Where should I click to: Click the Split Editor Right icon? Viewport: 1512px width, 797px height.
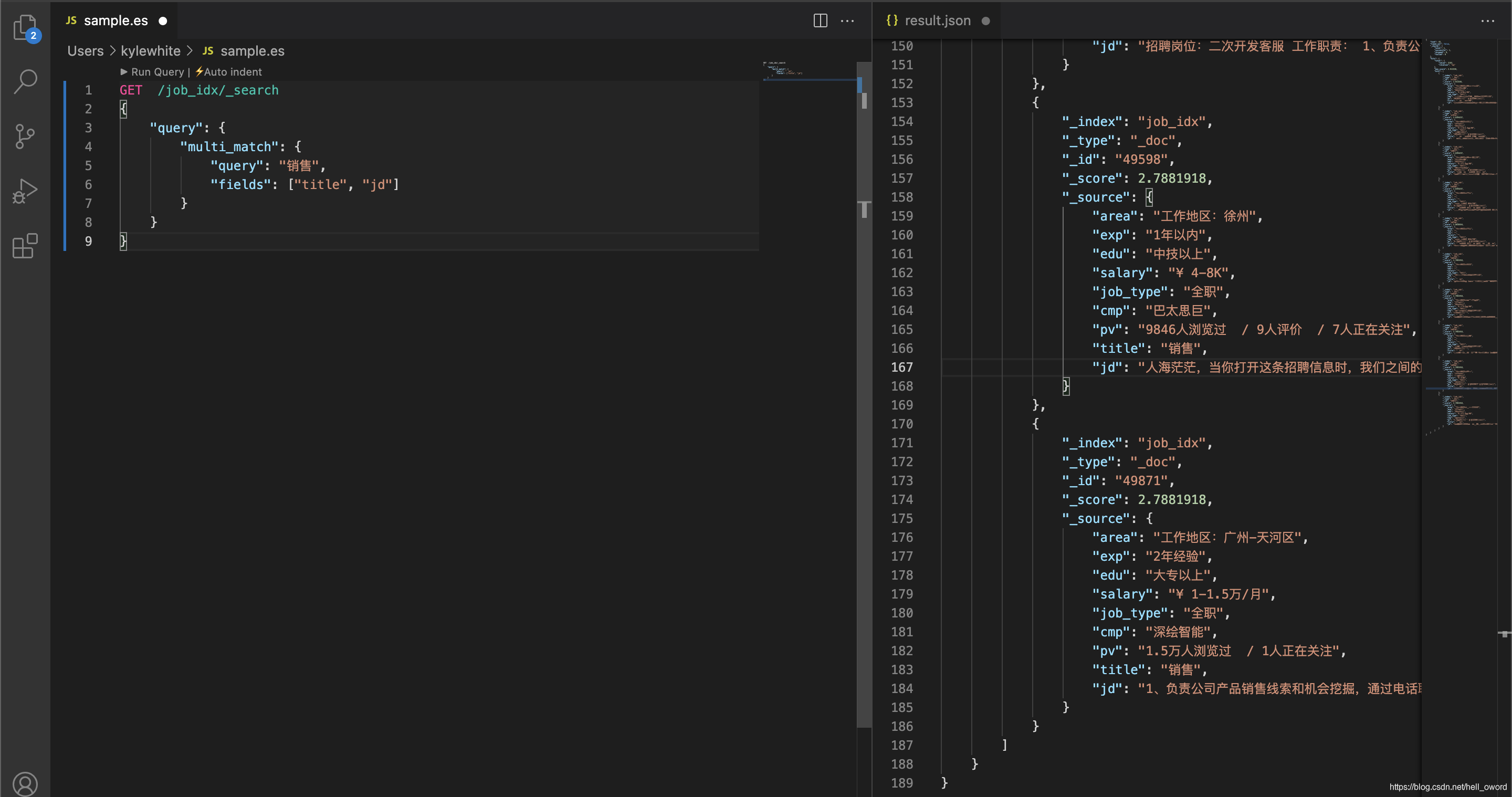(820, 20)
